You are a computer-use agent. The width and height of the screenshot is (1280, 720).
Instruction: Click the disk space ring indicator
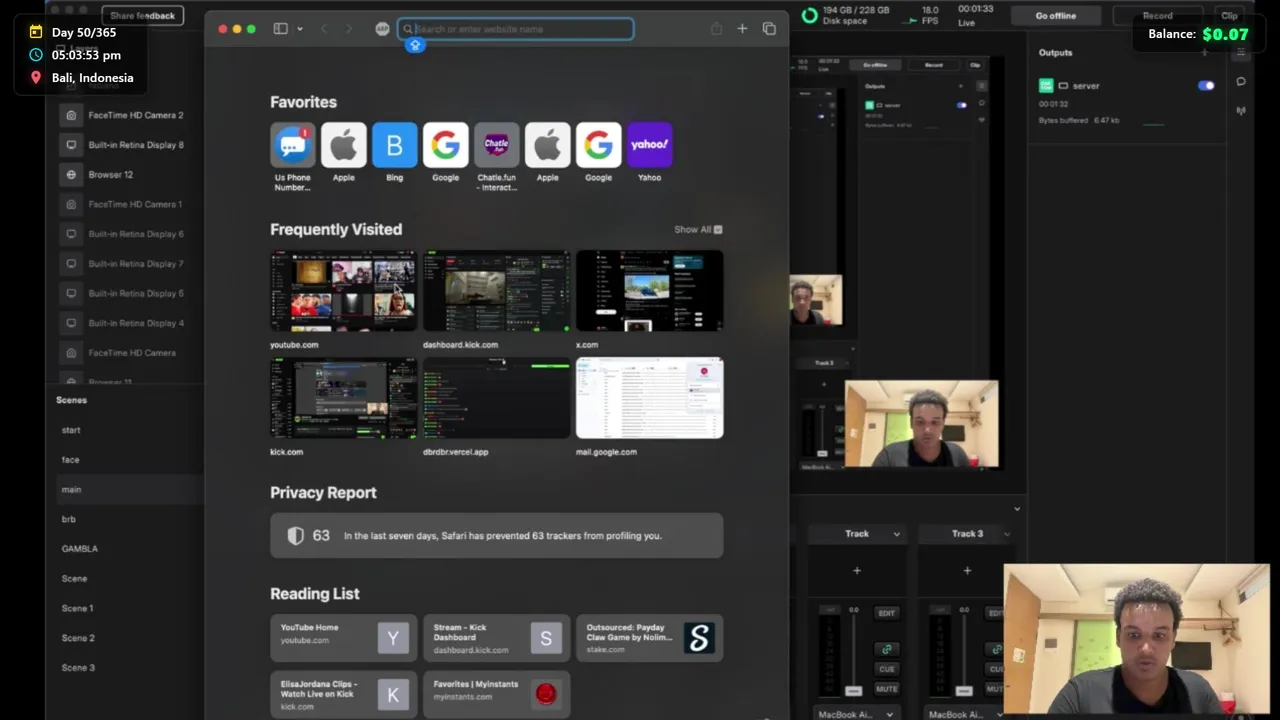tap(809, 15)
